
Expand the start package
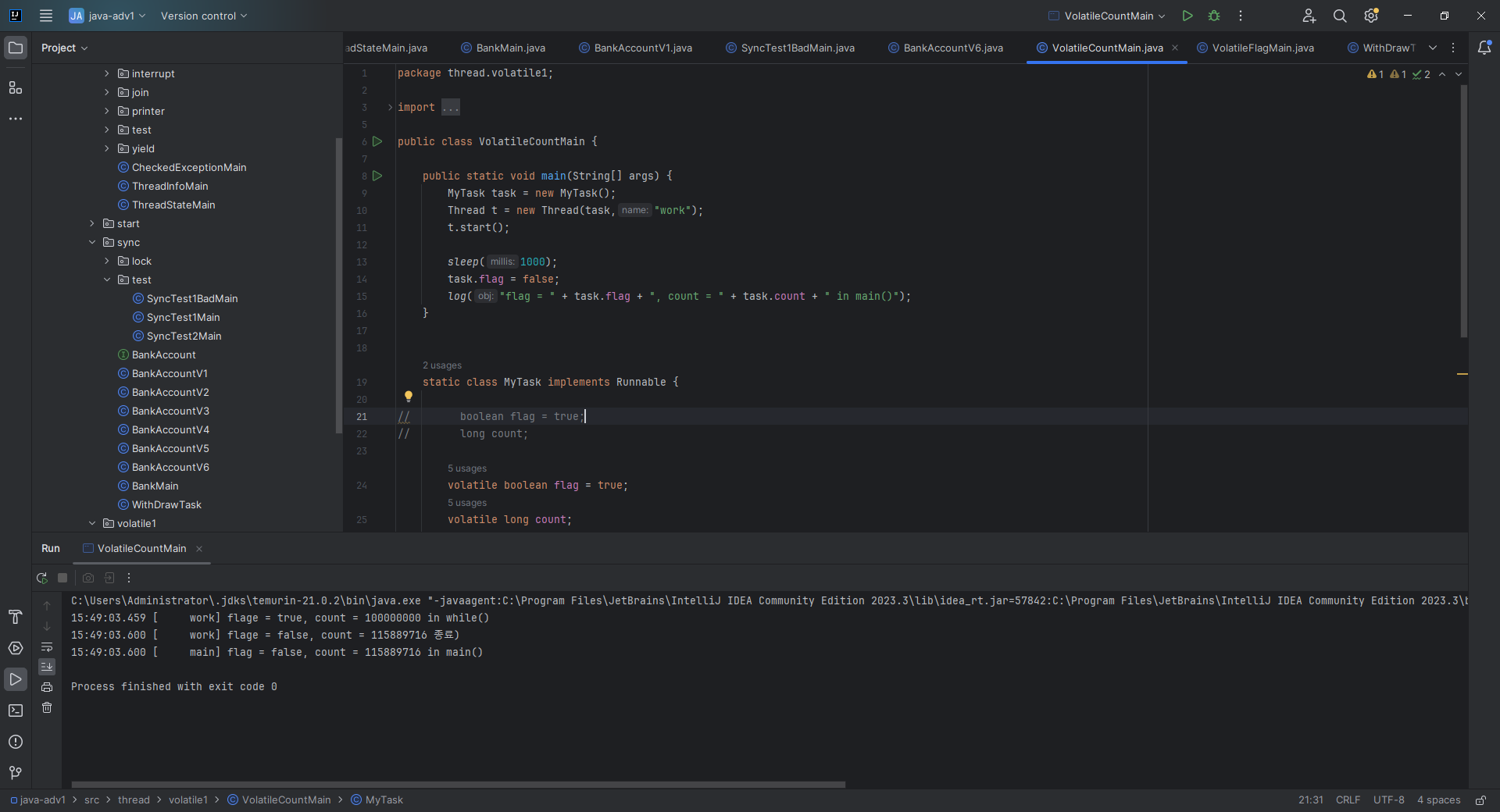pyautogui.click(x=92, y=223)
